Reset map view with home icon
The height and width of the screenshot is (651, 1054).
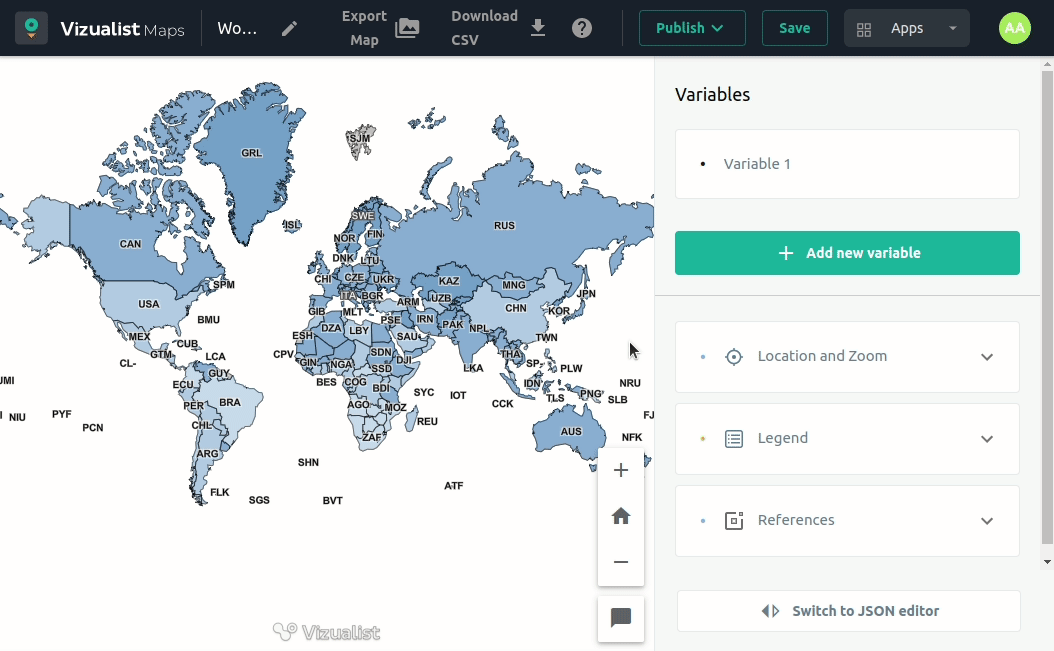tap(621, 516)
